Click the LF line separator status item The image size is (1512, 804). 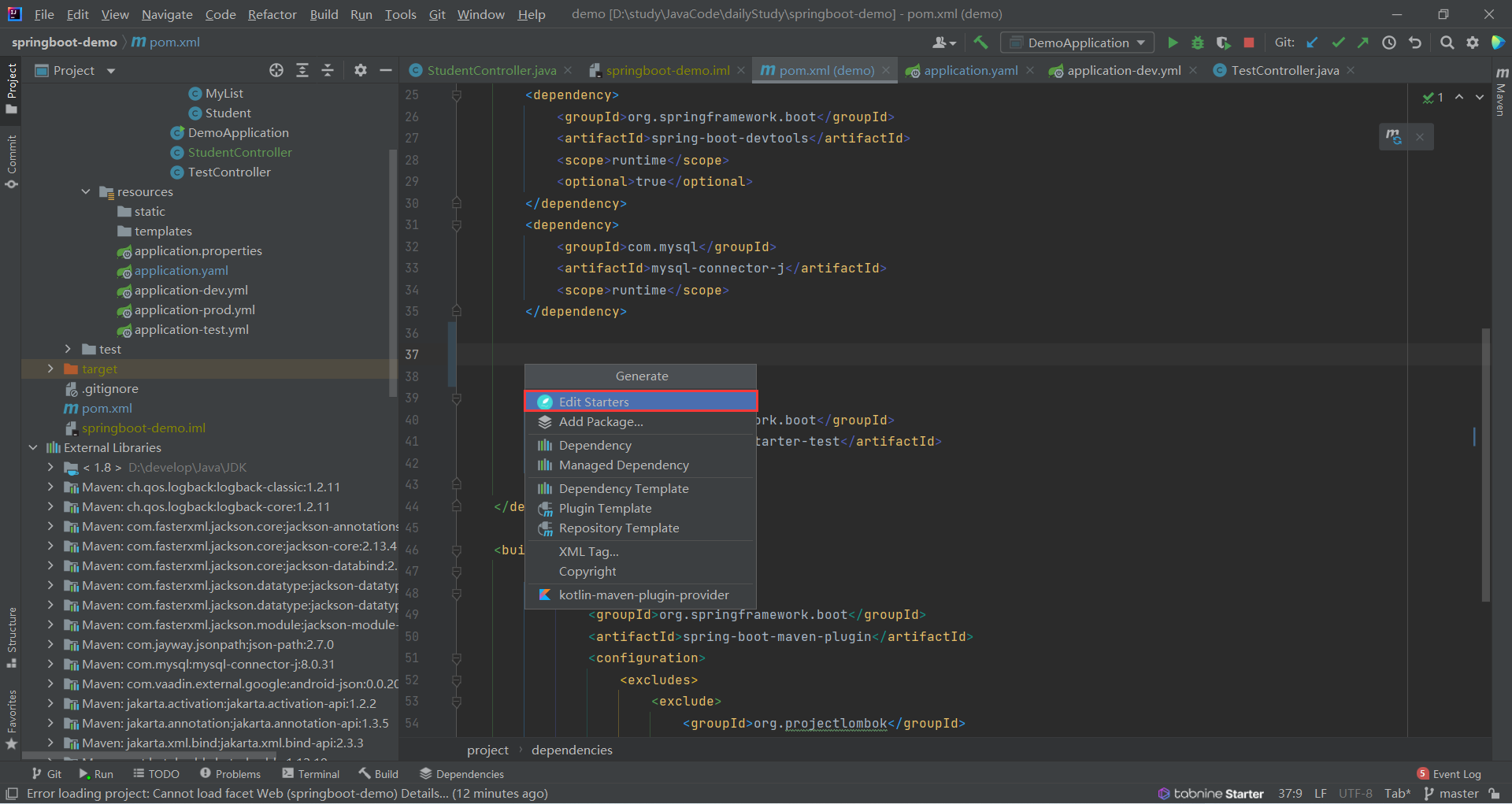click(x=1321, y=794)
